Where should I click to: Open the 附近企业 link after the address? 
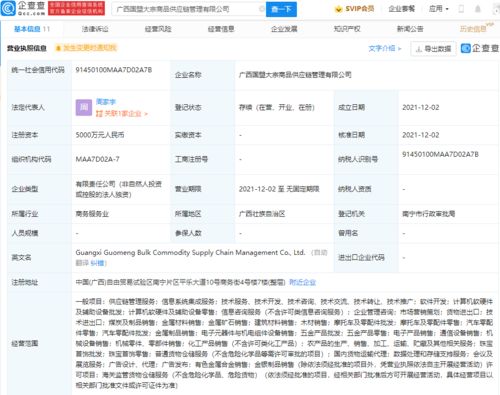tap(302, 283)
